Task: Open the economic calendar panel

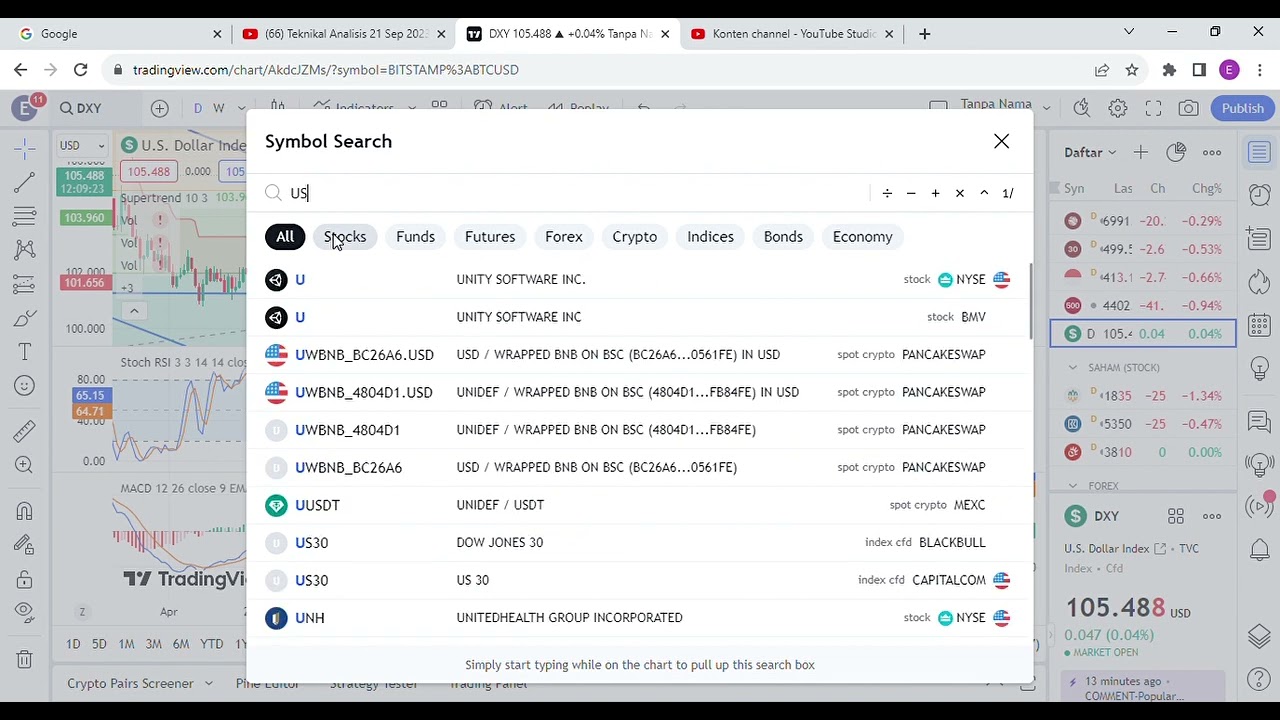Action: click(x=1259, y=325)
